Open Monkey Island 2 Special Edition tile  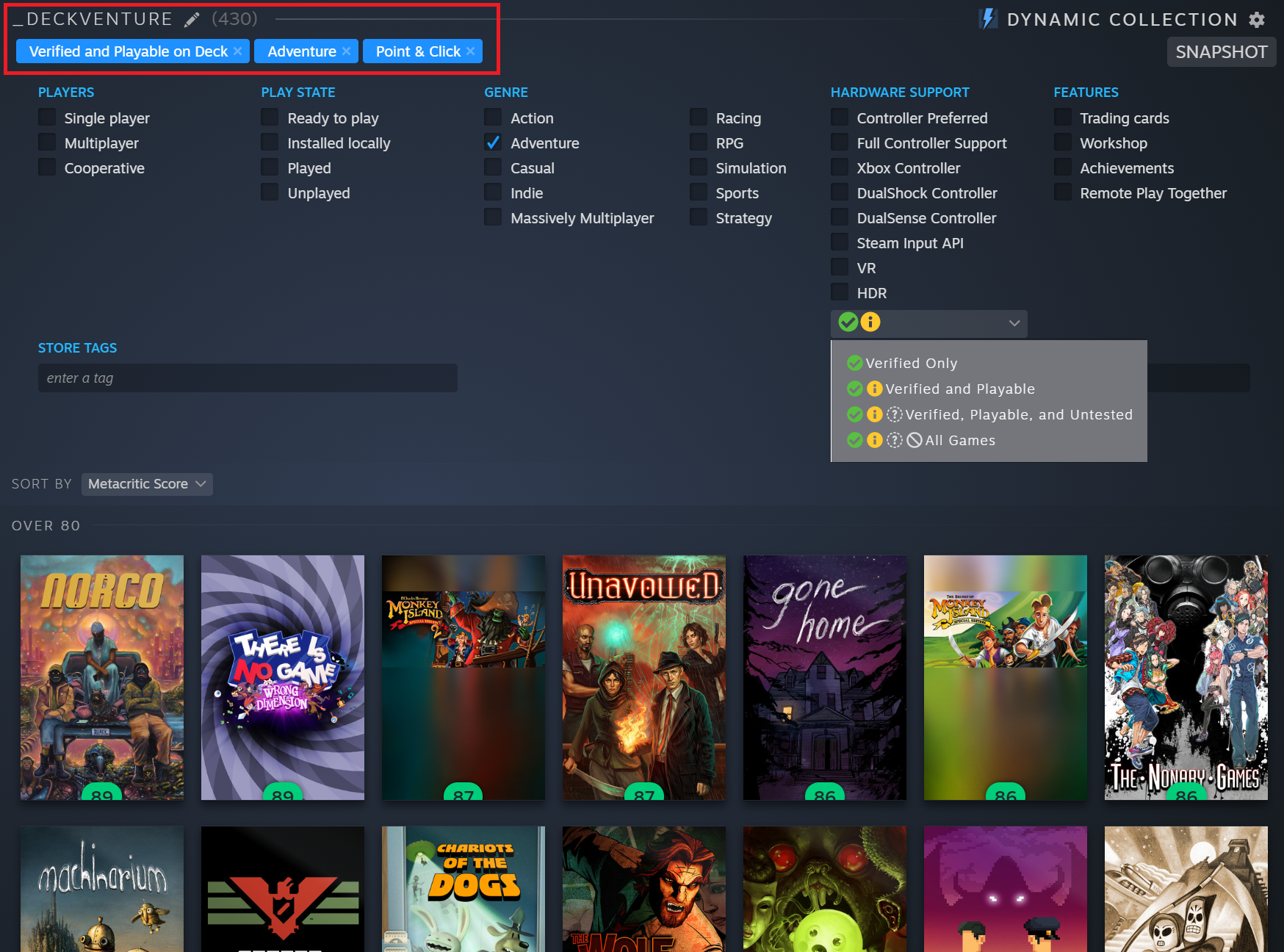pos(464,677)
